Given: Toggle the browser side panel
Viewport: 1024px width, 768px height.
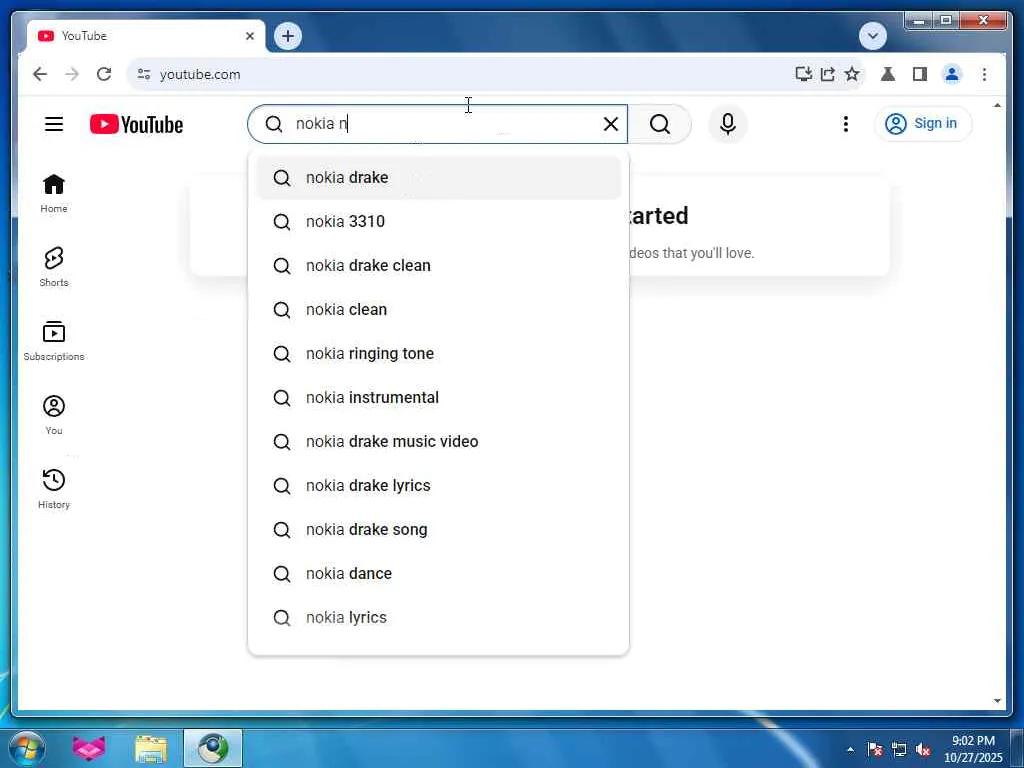Looking at the screenshot, I should coord(920,74).
